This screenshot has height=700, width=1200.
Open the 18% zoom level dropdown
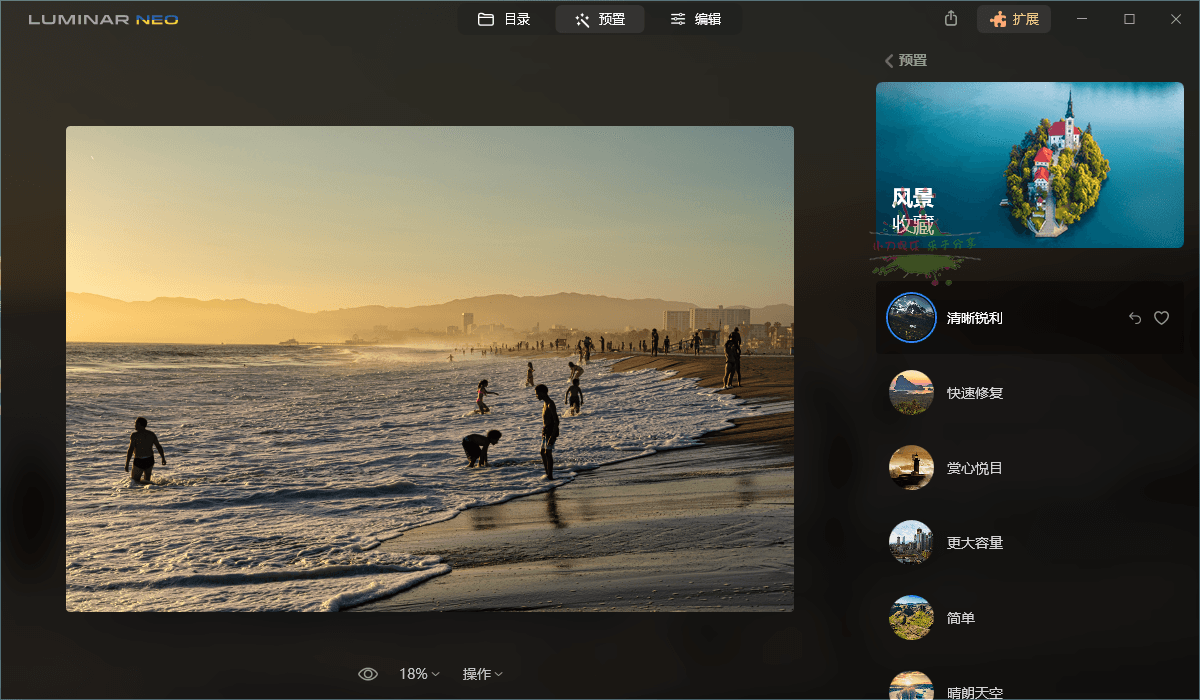[418, 673]
